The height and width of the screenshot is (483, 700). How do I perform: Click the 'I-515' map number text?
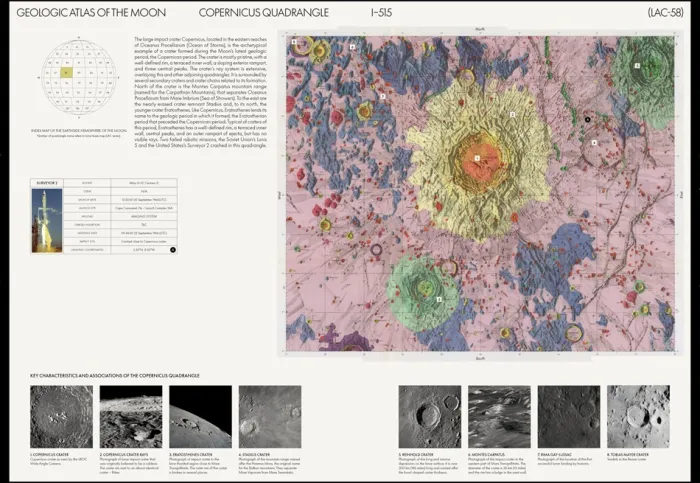[382, 12]
